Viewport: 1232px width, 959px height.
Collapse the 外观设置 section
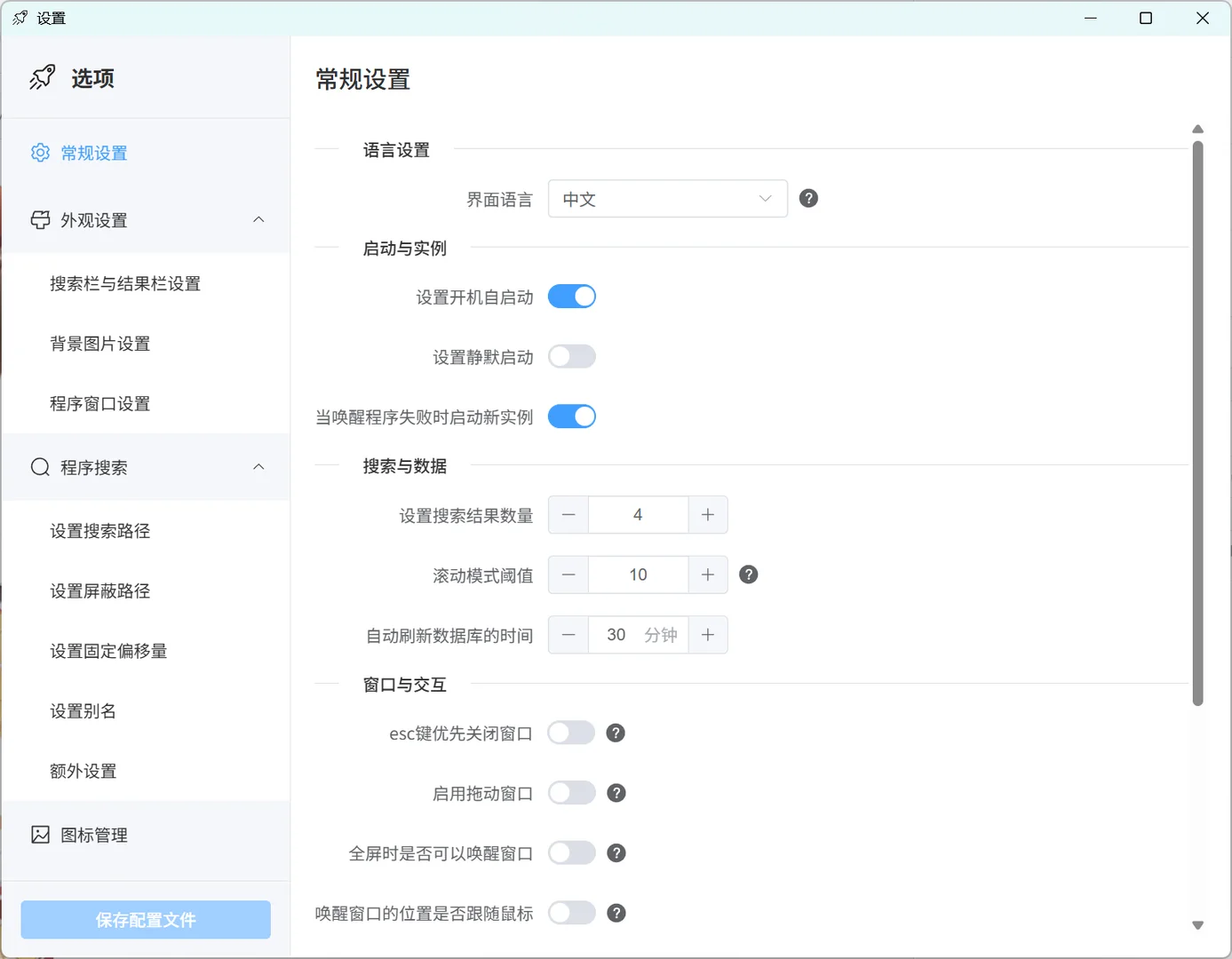[x=258, y=219]
